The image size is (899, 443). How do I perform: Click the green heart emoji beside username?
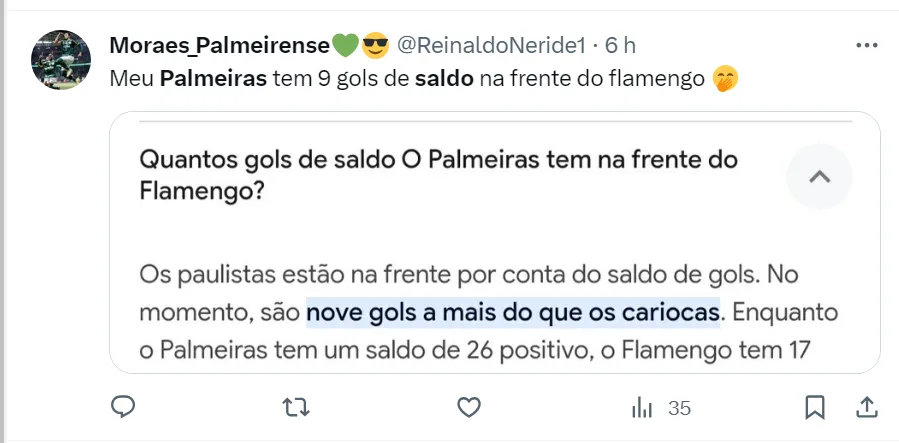point(344,45)
